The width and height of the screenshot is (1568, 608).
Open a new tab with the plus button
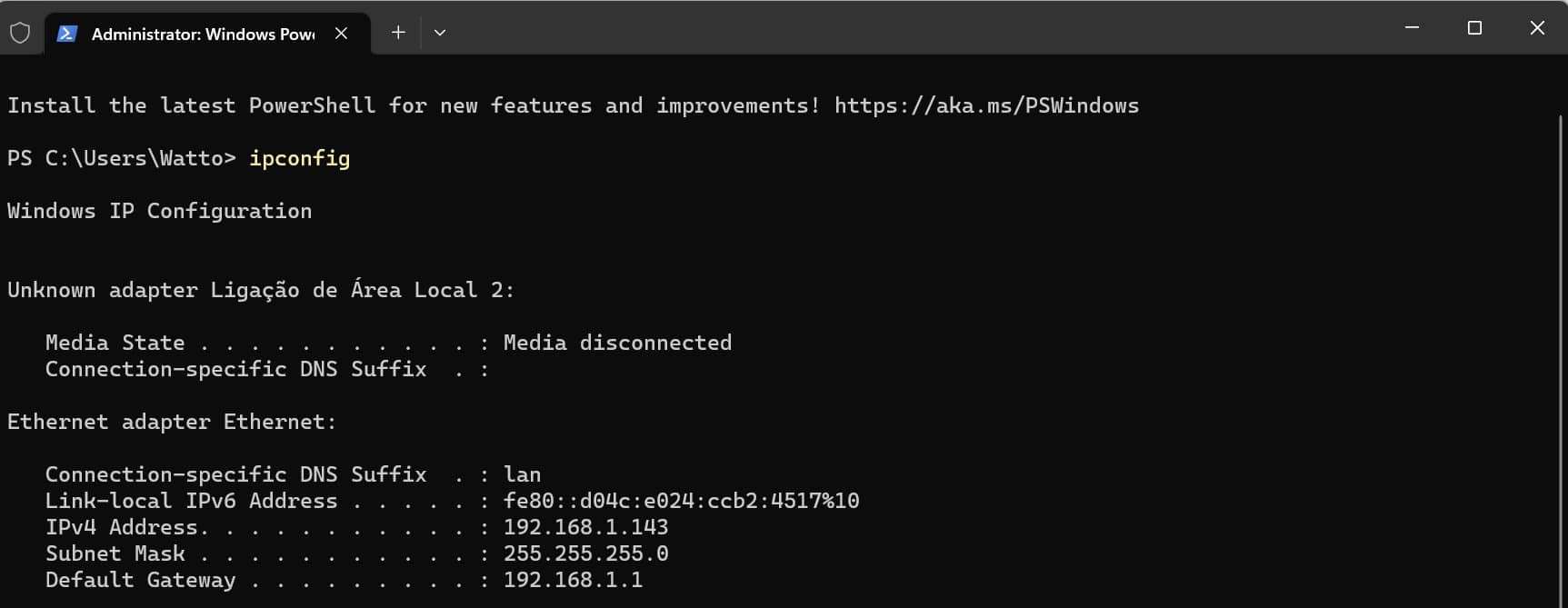click(398, 33)
